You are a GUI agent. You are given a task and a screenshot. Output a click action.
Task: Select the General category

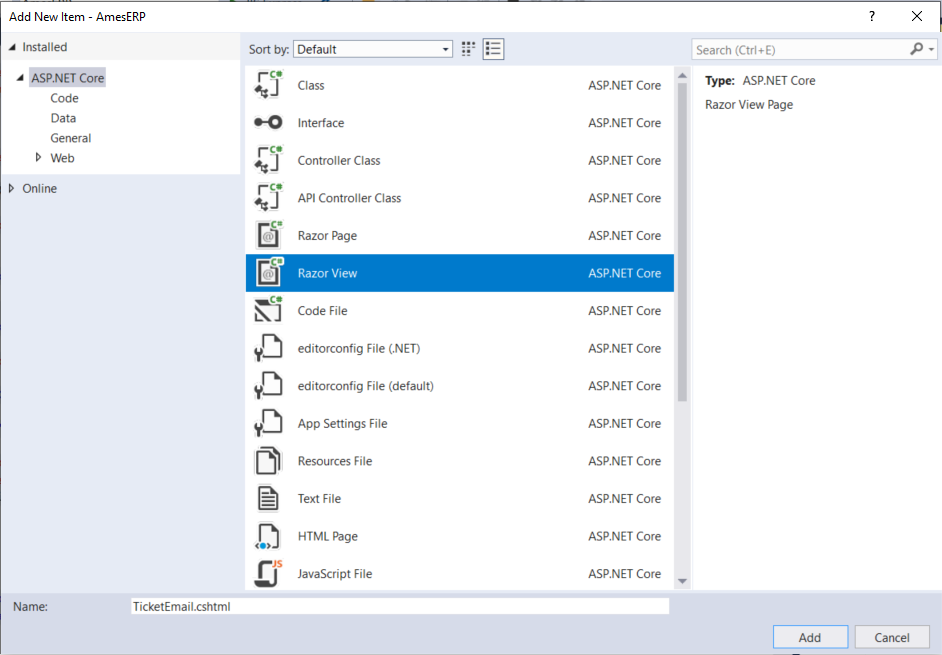71,138
